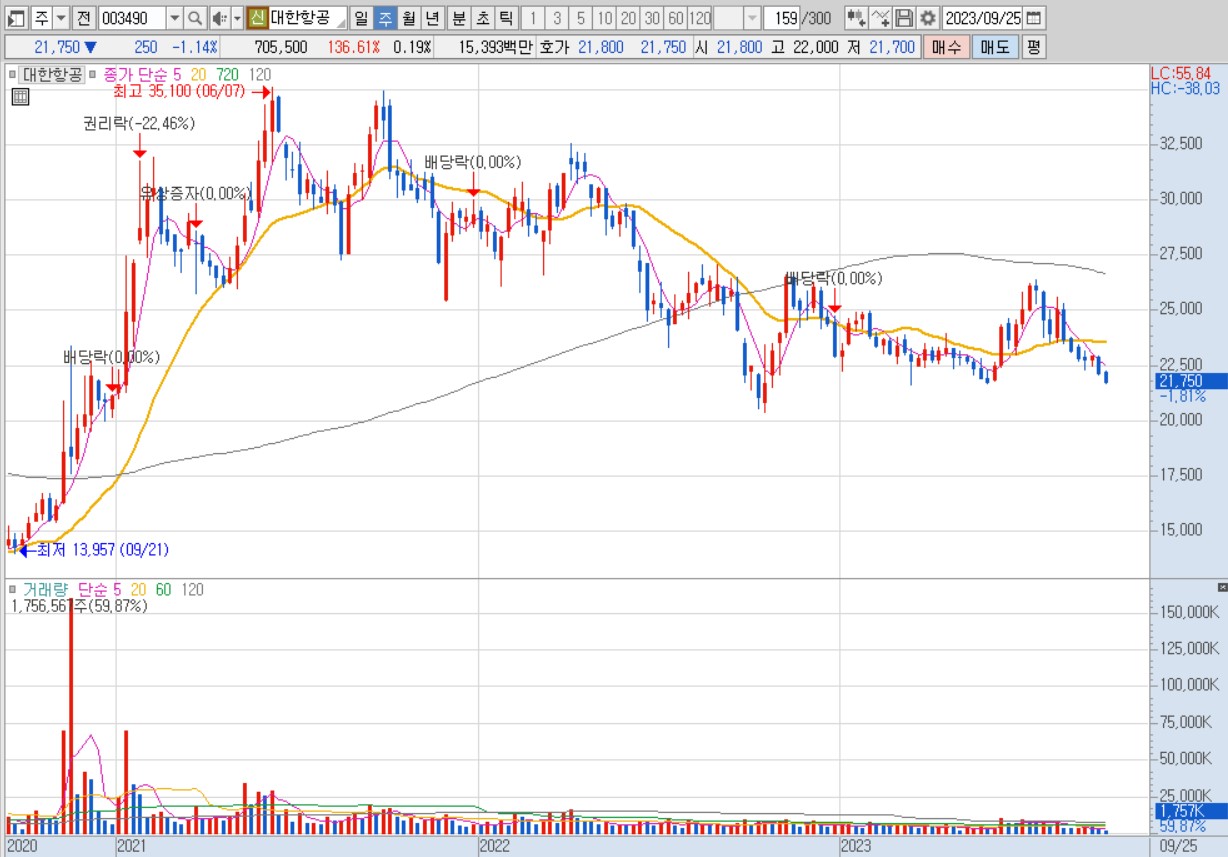The width and height of the screenshot is (1228, 857).
Task: Click the 5-period MA legend value
Action: 177,74
